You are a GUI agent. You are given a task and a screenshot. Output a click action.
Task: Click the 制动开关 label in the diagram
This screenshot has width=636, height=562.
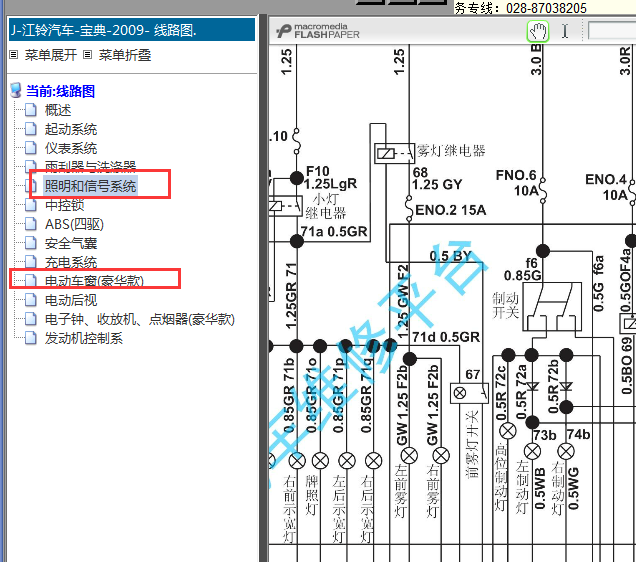(x=505, y=305)
